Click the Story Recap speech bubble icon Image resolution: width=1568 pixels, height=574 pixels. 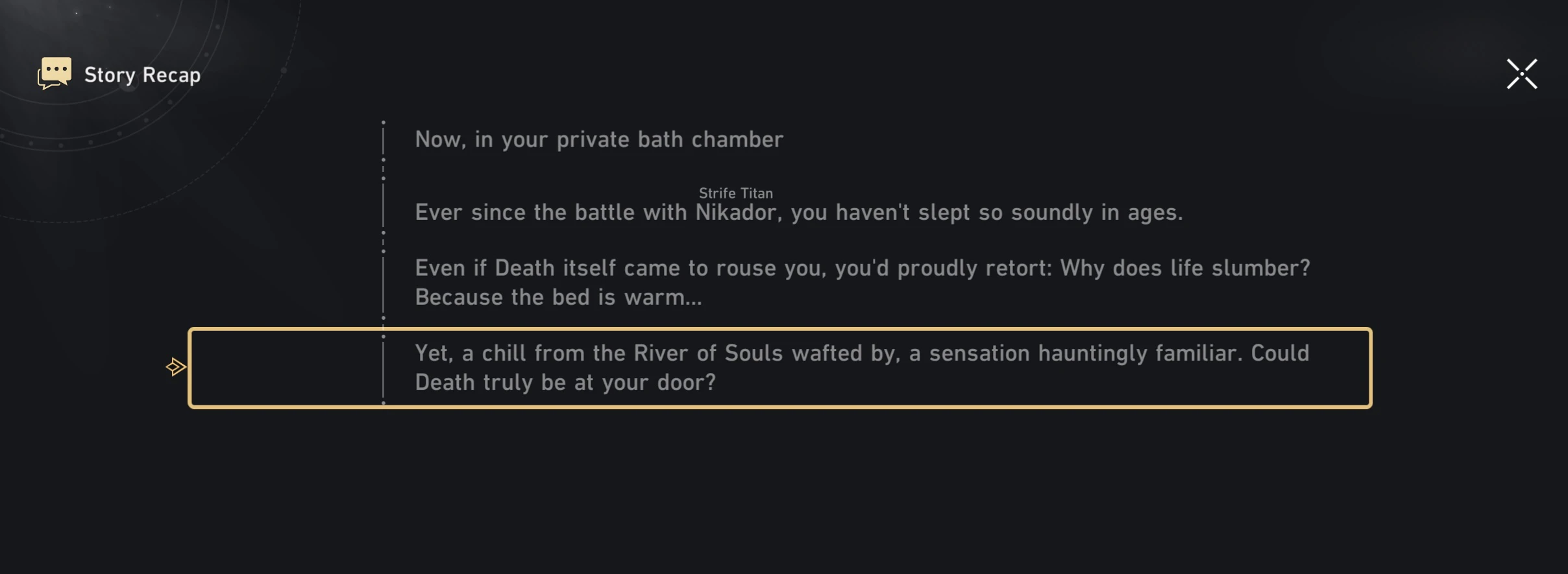pos(55,73)
